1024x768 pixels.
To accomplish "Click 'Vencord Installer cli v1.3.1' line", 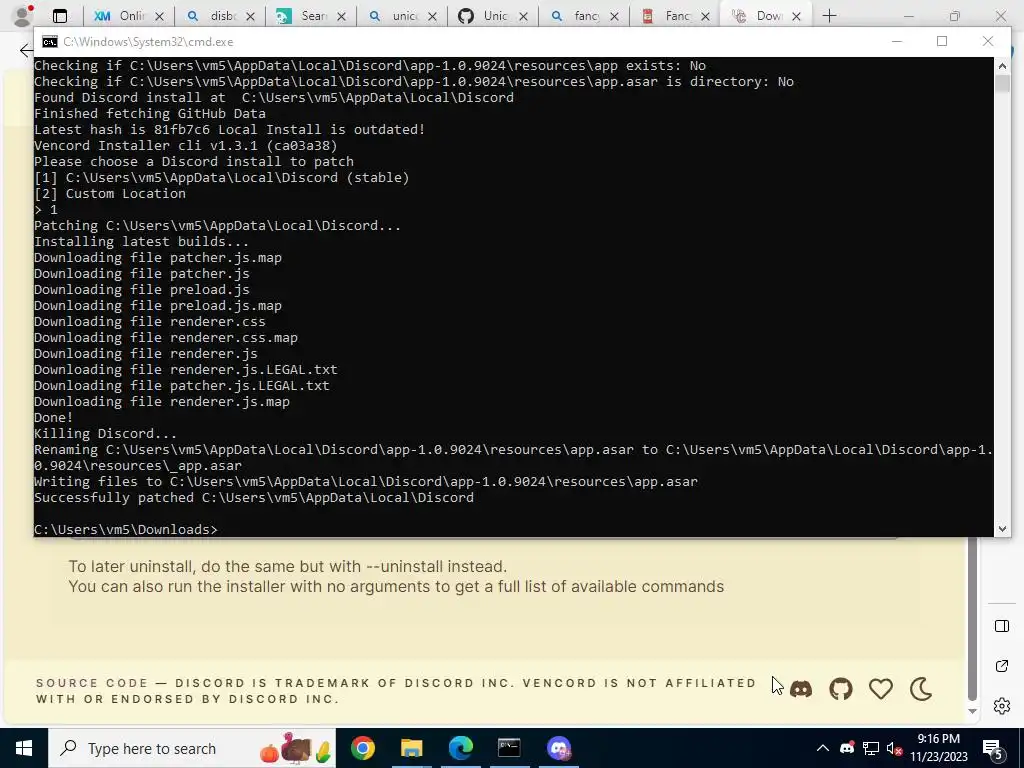I will coord(185,146).
